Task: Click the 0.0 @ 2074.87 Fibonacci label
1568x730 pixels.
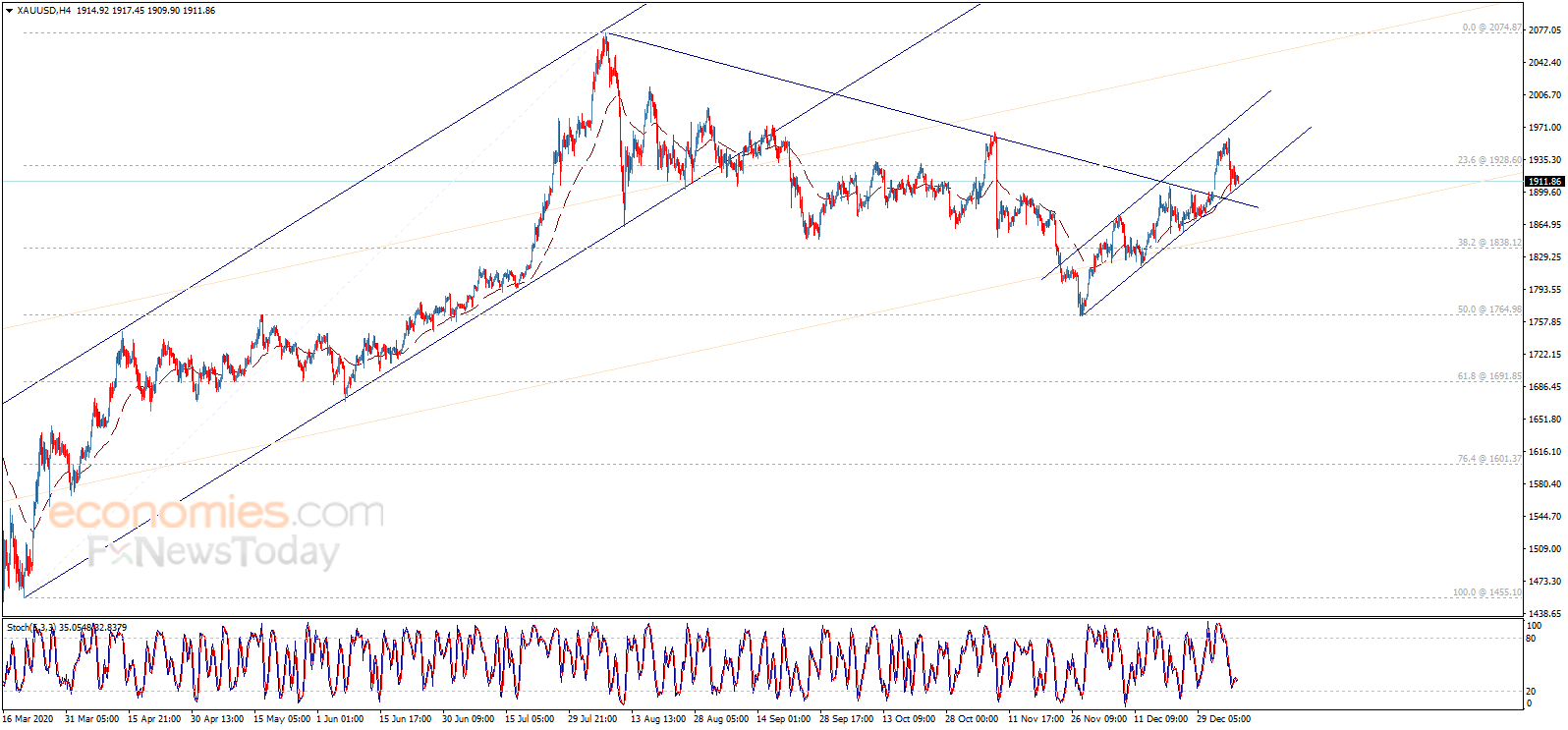Action: click(1491, 28)
